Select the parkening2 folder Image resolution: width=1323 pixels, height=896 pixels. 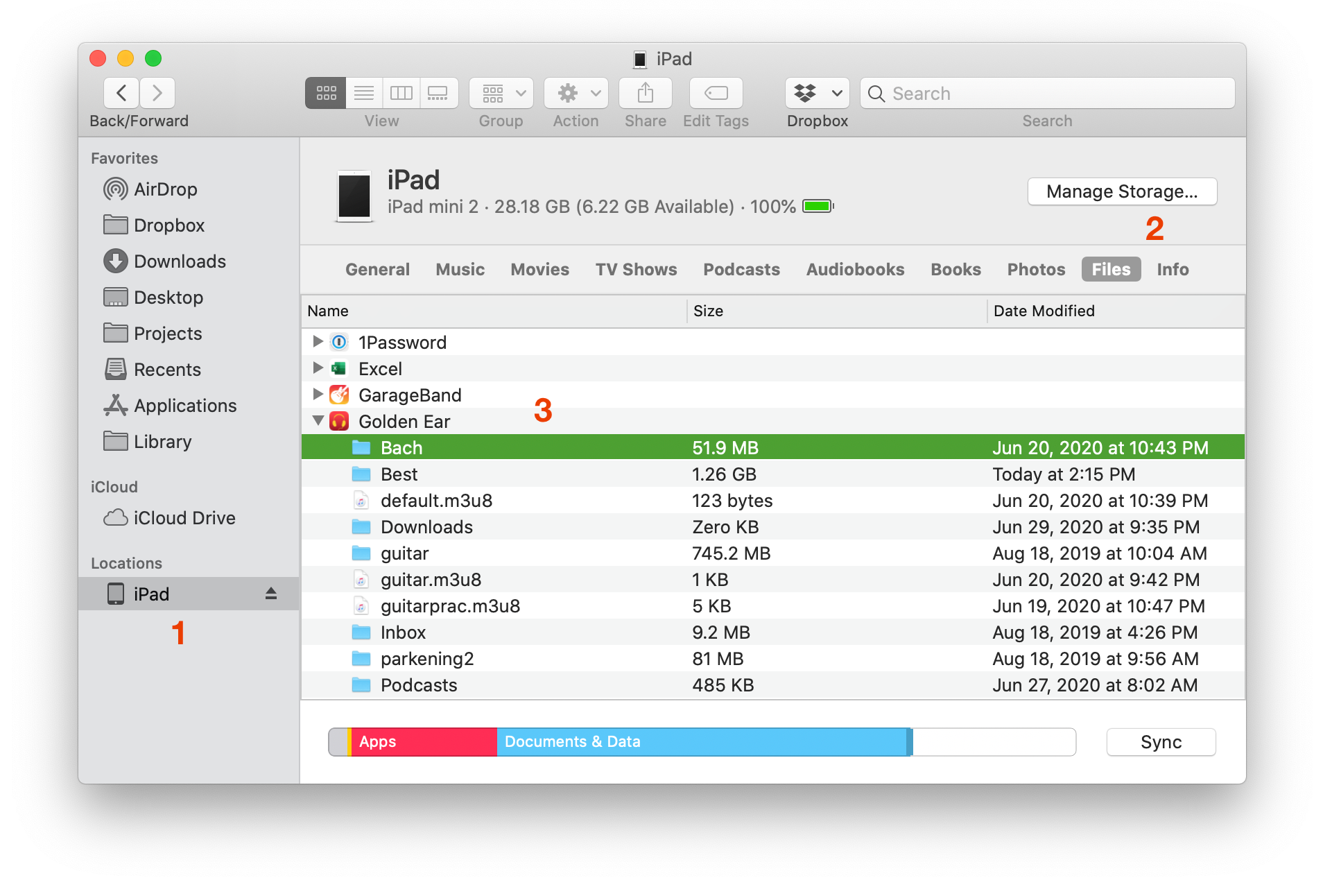click(773, 658)
